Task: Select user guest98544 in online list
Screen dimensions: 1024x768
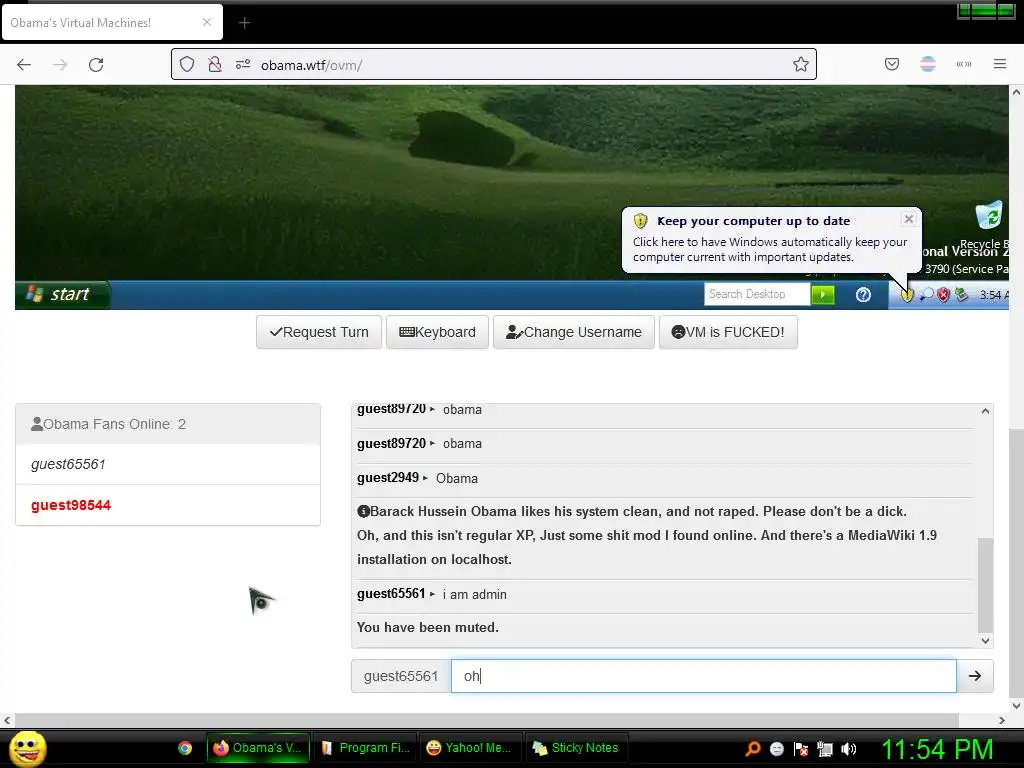Action: pos(168,505)
